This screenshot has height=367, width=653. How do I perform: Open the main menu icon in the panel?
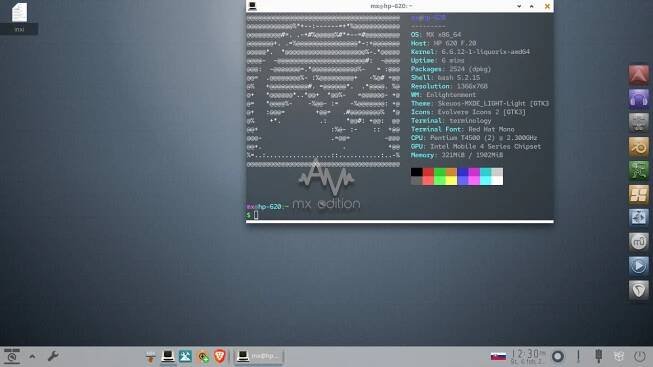[12, 356]
